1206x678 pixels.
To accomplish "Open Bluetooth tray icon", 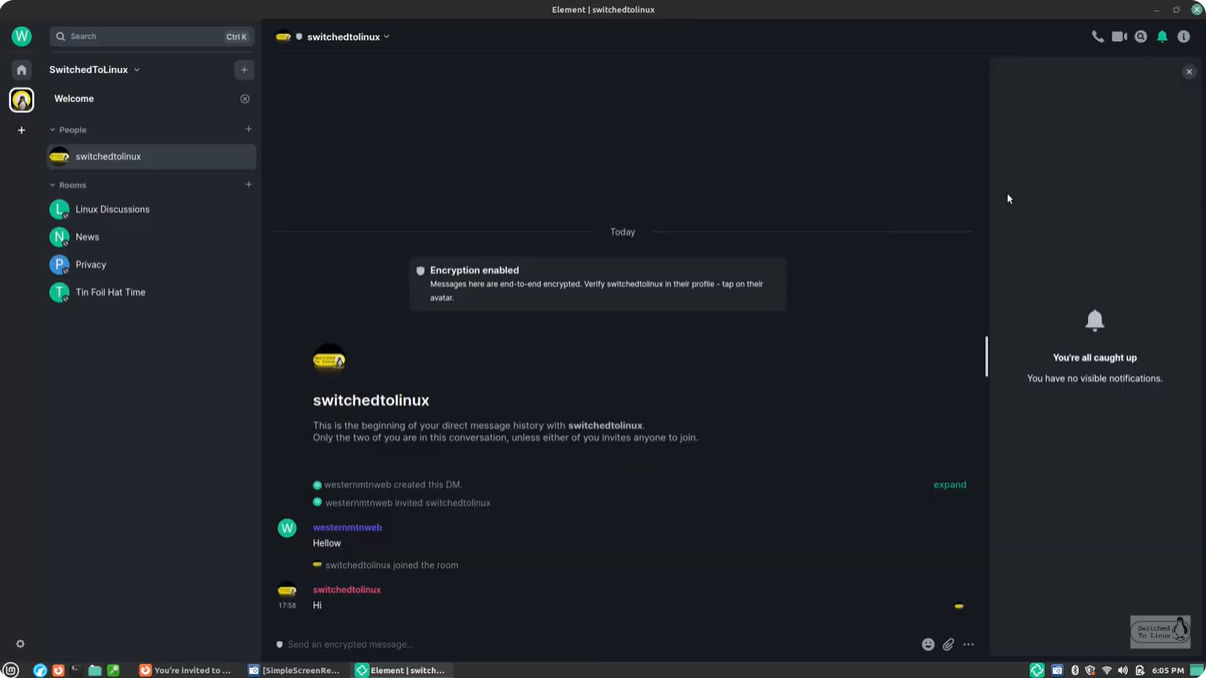I will pos(1075,670).
